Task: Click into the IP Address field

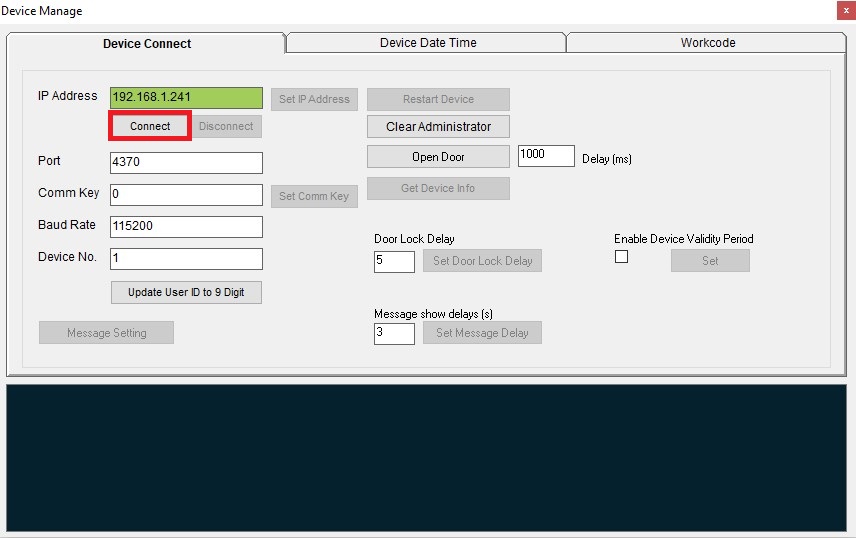Action: [186, 98]
